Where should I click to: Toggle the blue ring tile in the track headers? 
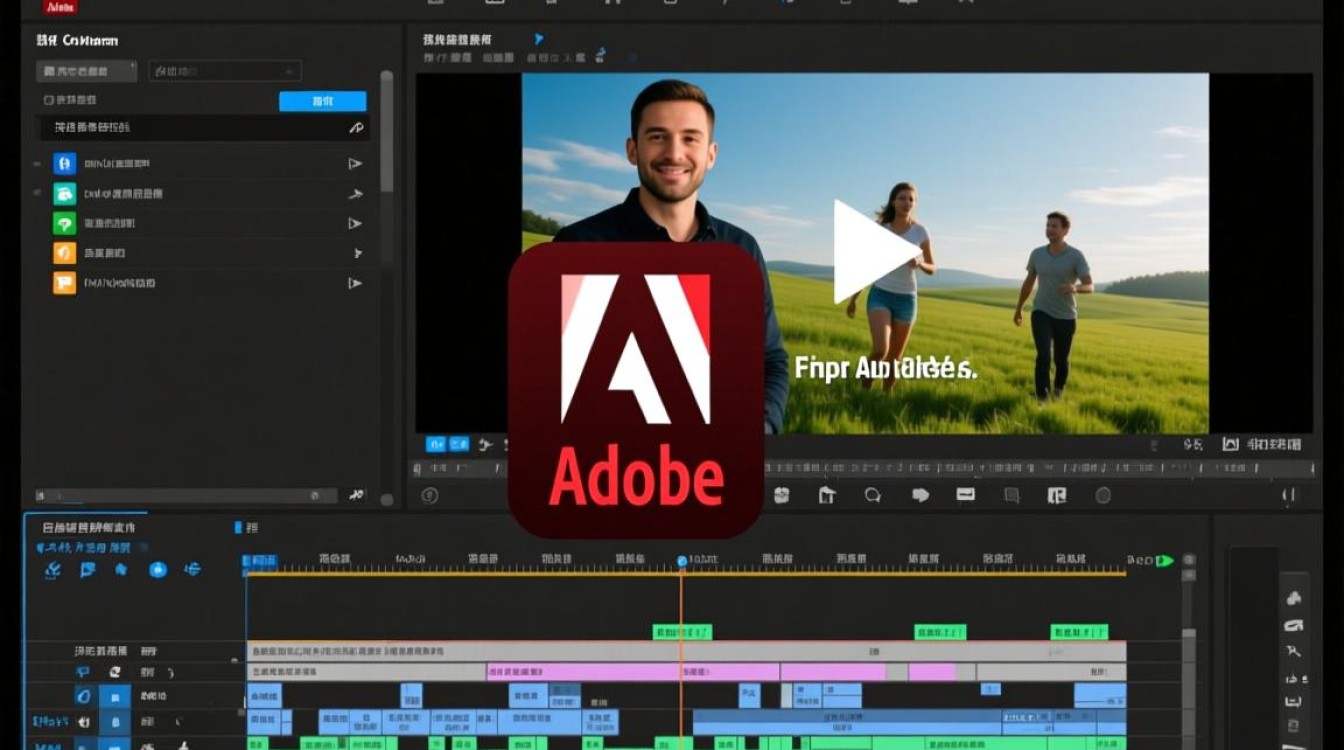click(x=85, y=696)
